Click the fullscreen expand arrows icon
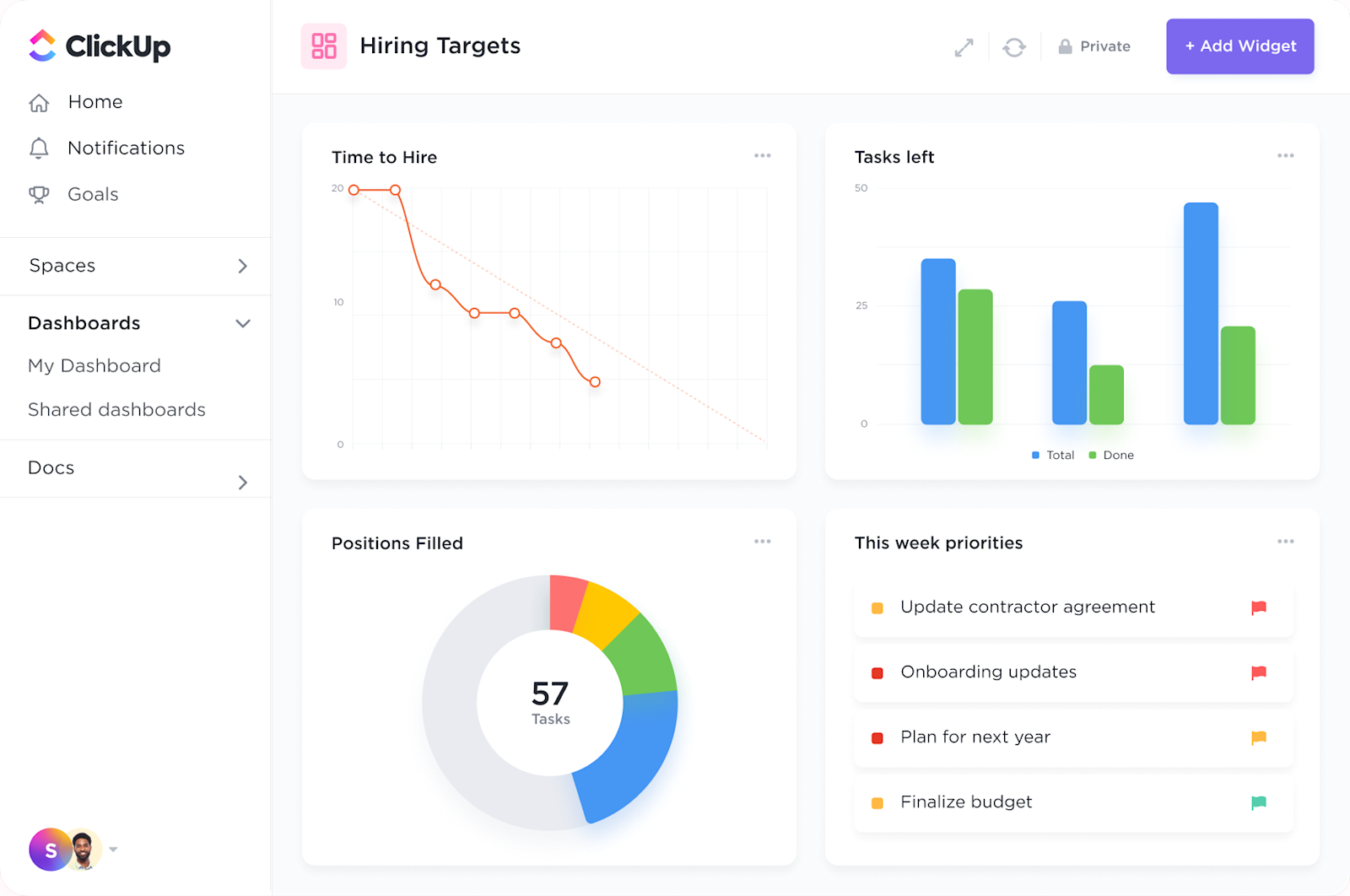This screenshot has height=896, width=1350. (964, 46)
